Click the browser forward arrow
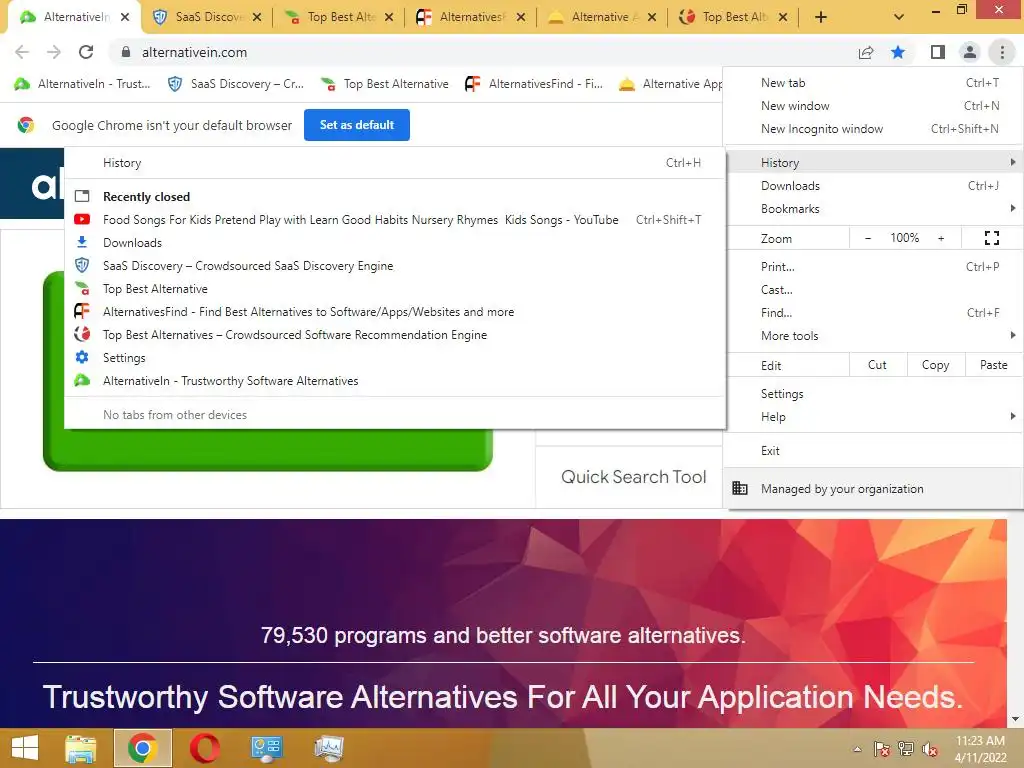 [54, 52]
